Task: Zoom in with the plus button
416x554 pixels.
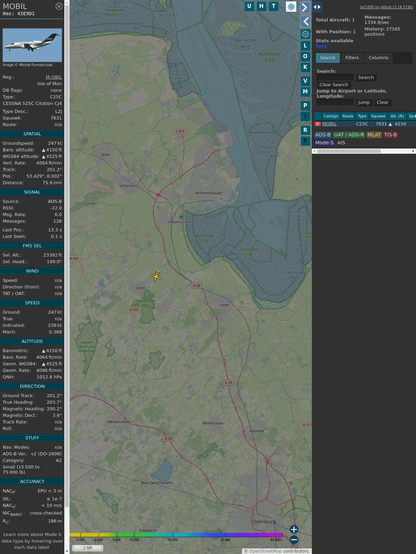Action: (294, 529)
